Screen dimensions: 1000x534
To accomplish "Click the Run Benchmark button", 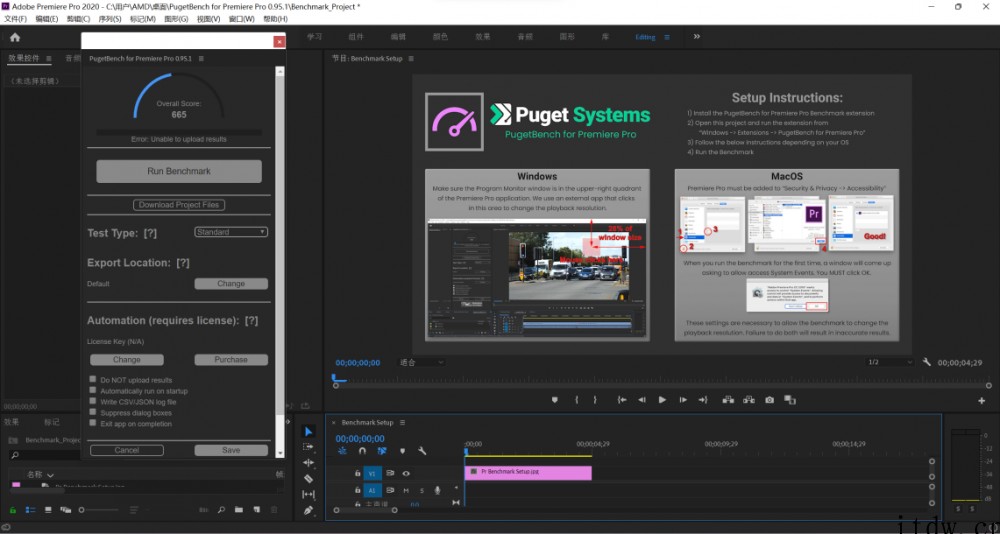I will [x=179, y=171].
